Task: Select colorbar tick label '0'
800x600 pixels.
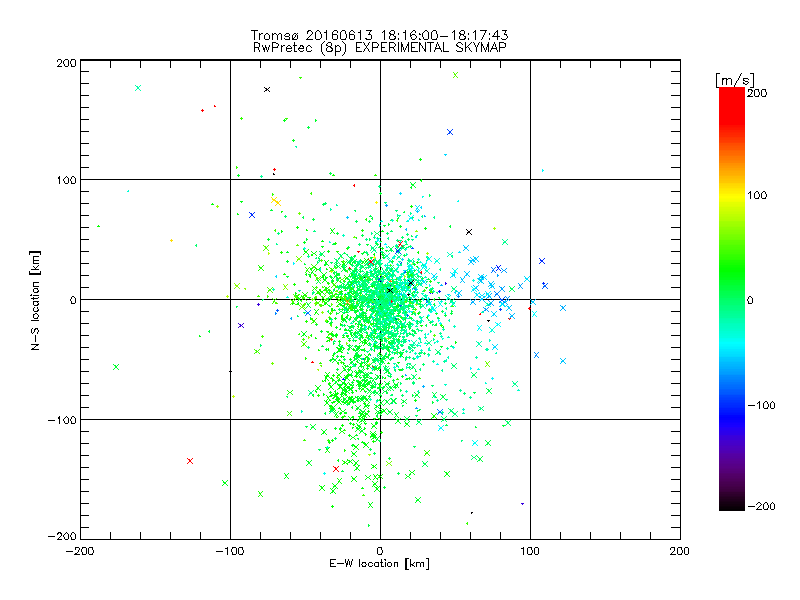Action: pyautogui.click(x=750, y=300)
